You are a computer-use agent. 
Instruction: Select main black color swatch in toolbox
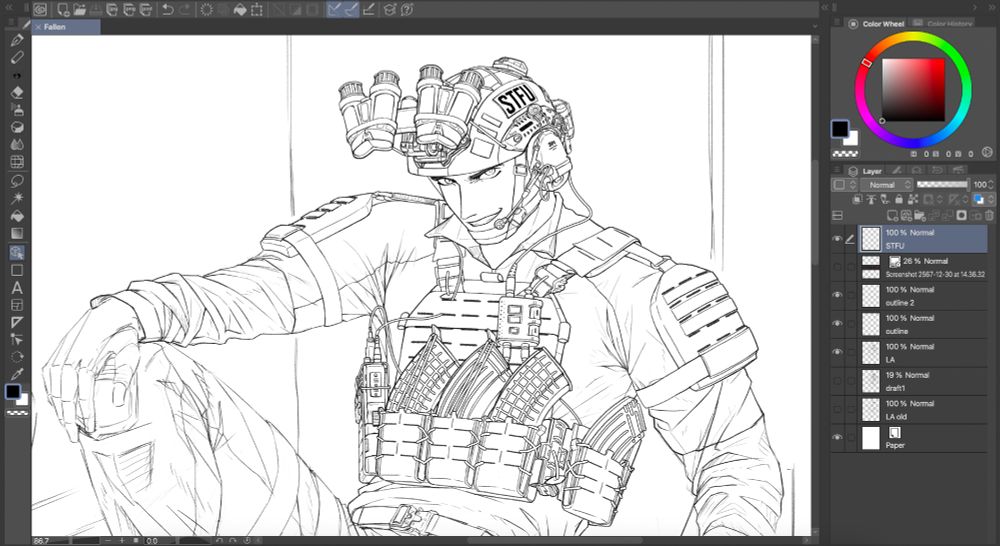click(13, 392)
